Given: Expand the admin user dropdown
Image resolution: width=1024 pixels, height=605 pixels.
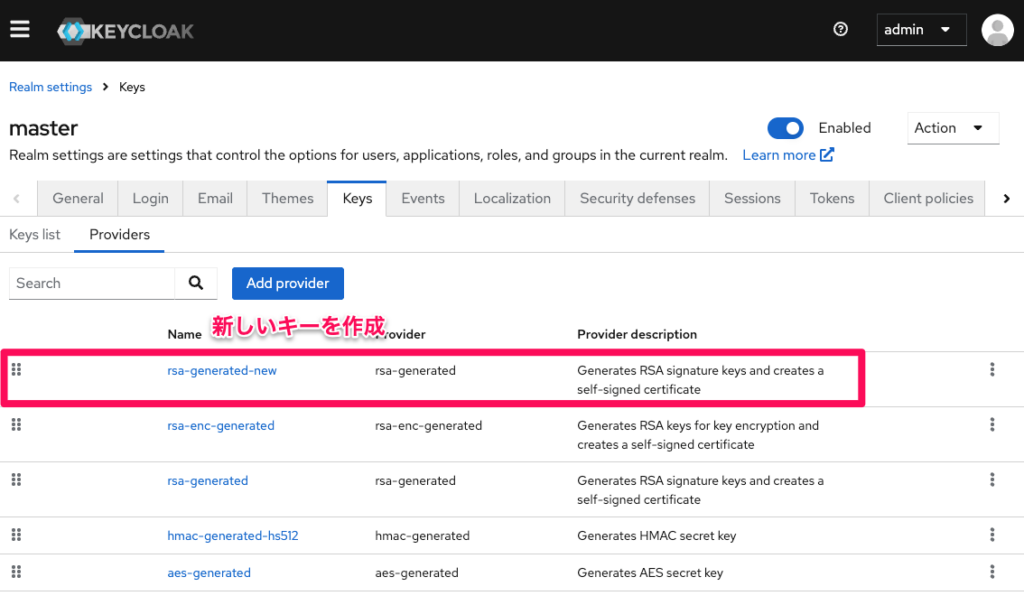Looking at the screenshot, I should click(x=921, y=30).
